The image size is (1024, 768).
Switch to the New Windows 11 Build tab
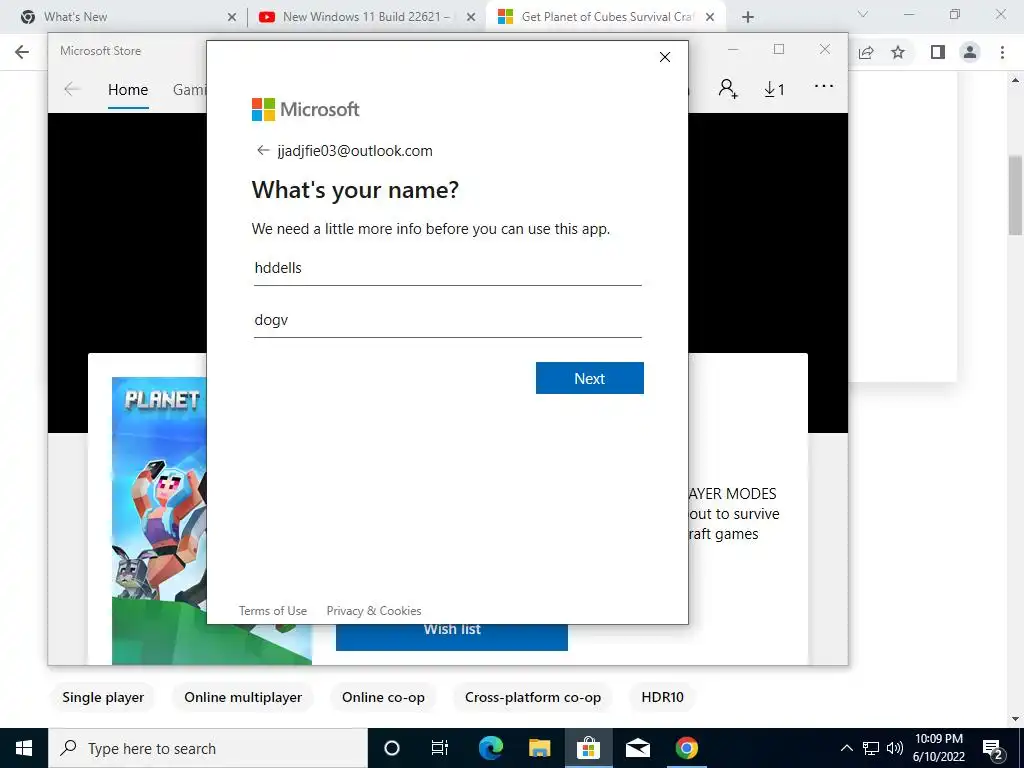(366, 17)
